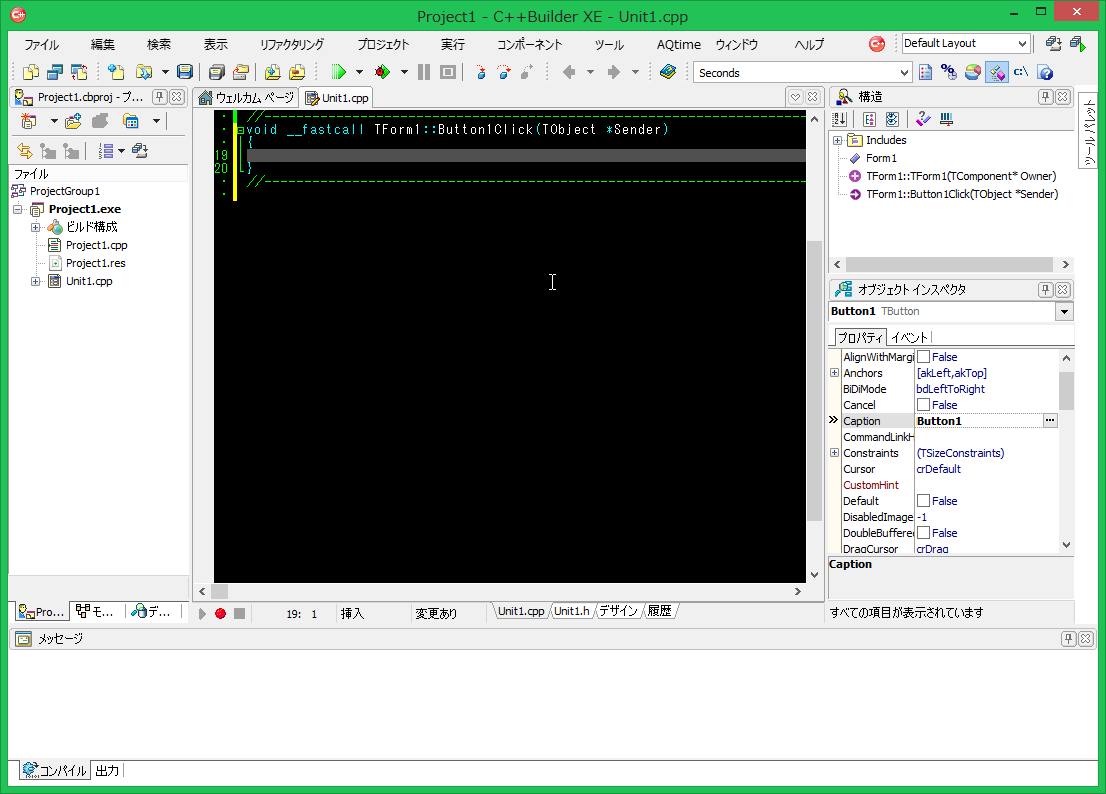1106x794 pixels.
Task: Click the ellipsis button beside Caption value
Action: click(1049, 421)
